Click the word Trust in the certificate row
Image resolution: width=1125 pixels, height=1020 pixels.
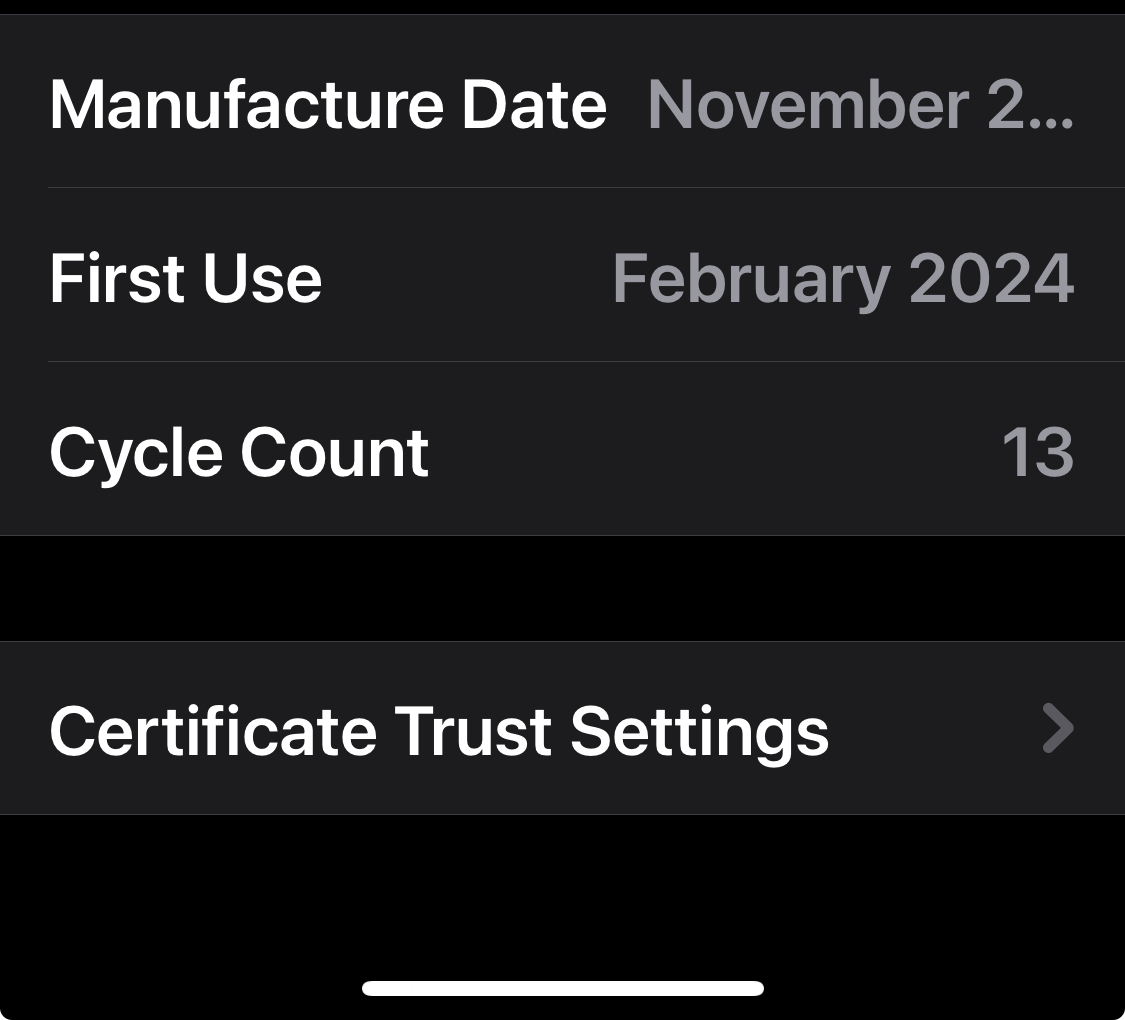tap(472, 730)
